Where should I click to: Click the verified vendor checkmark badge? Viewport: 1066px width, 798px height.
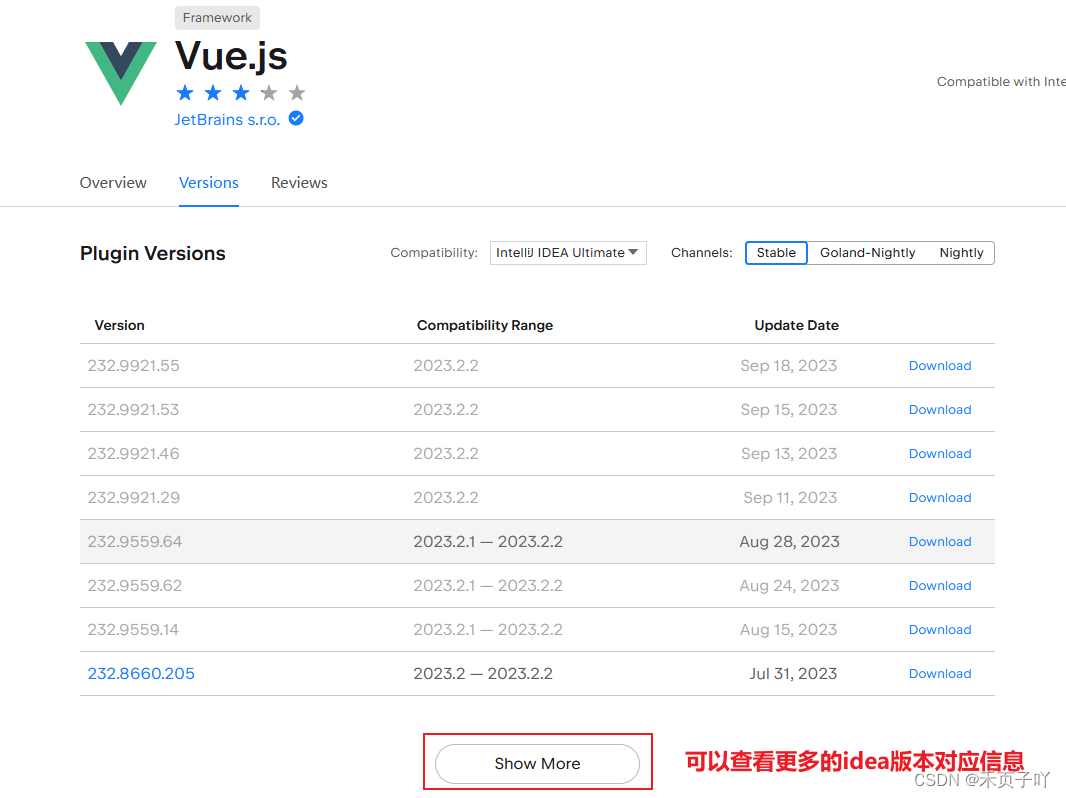[296, 118]
